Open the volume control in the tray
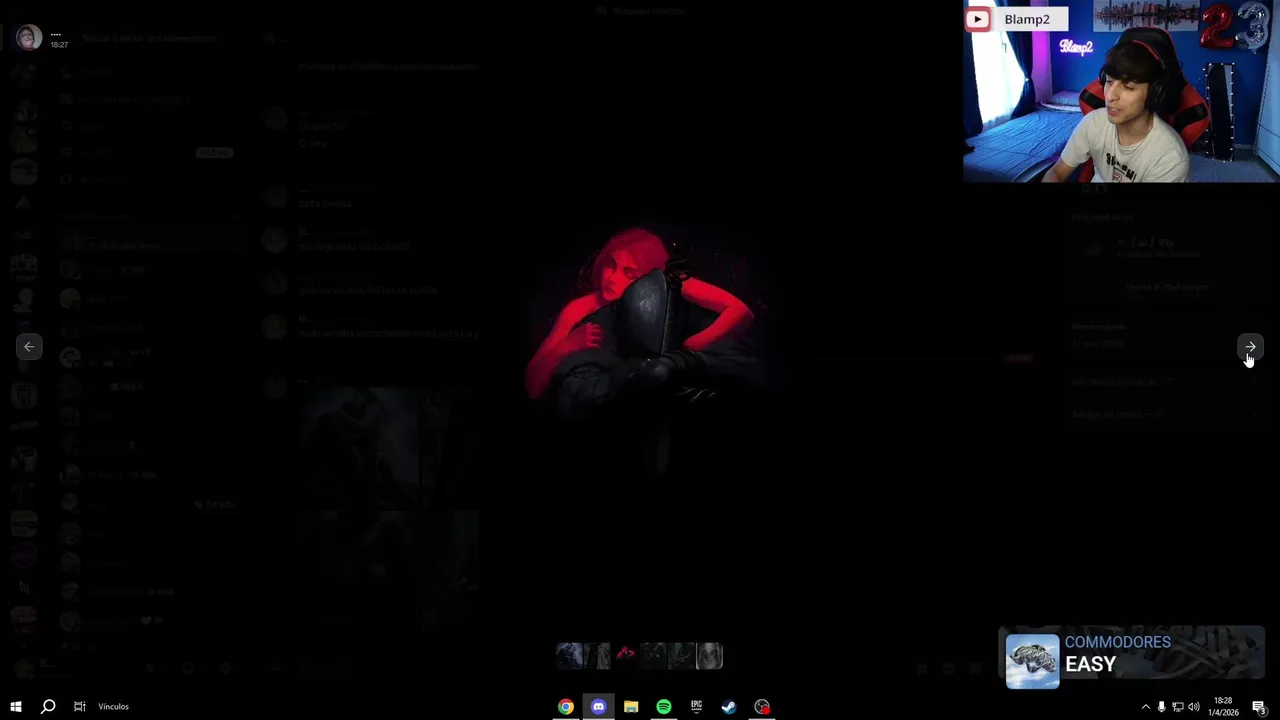Screen dimensions: 1280x720 click(1193, 707)
